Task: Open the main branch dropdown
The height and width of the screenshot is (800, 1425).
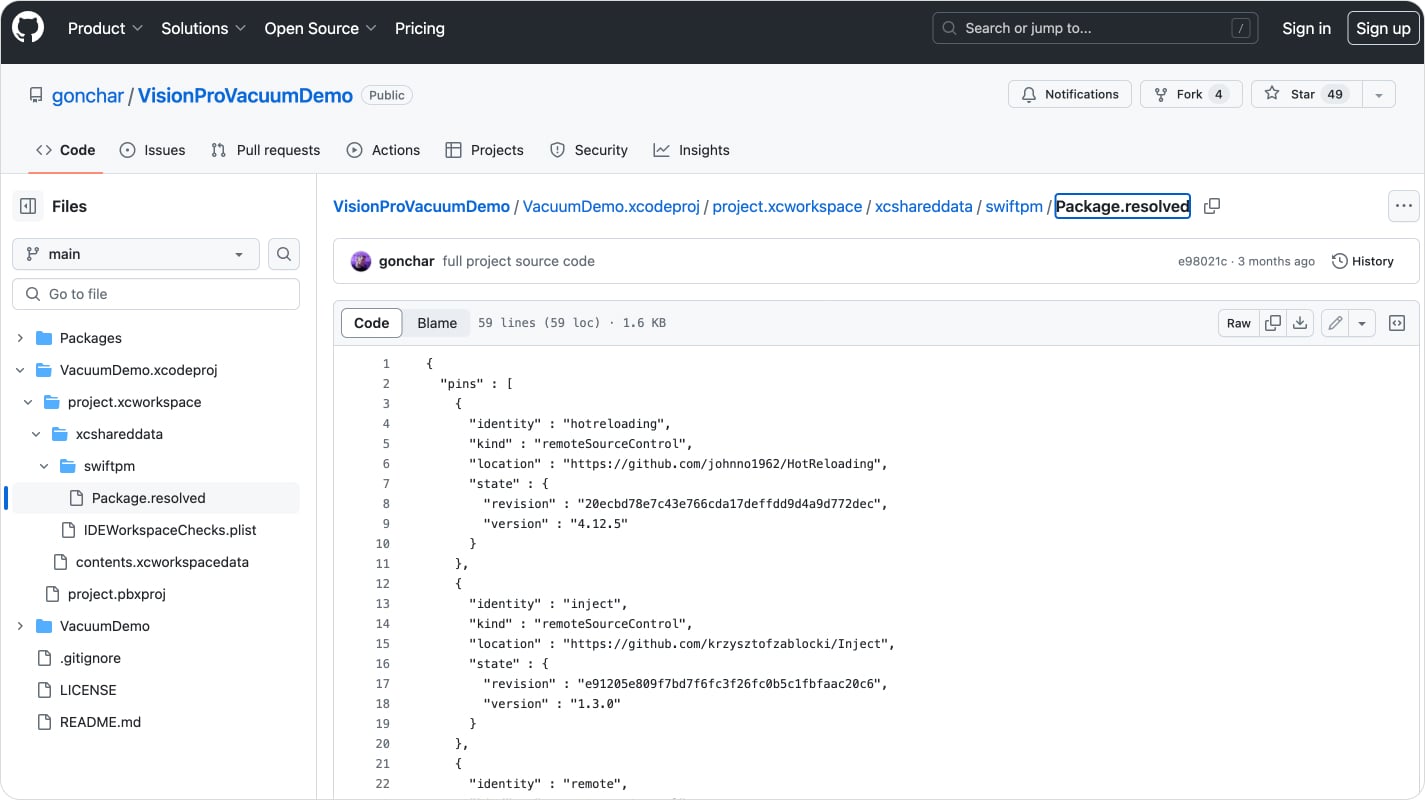Action: [136, 254]
